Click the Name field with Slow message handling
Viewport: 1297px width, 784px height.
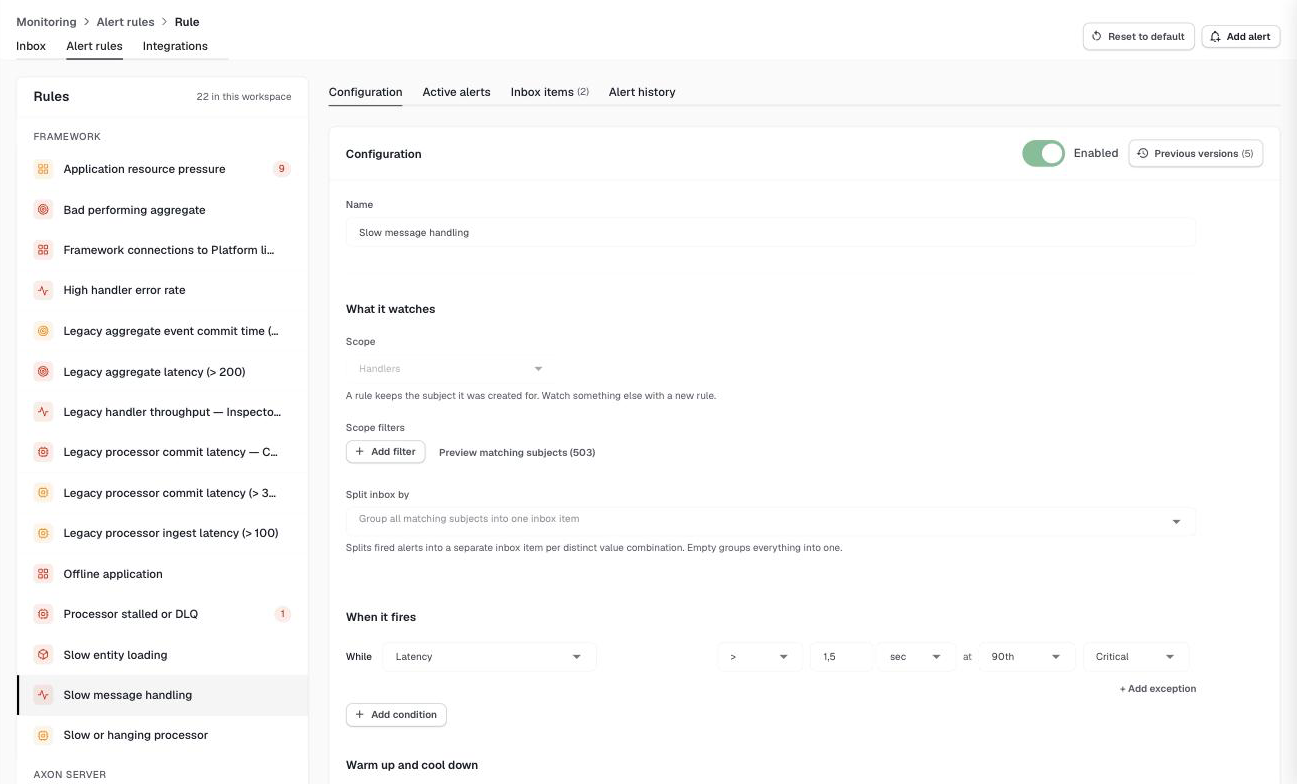[770, 233]
